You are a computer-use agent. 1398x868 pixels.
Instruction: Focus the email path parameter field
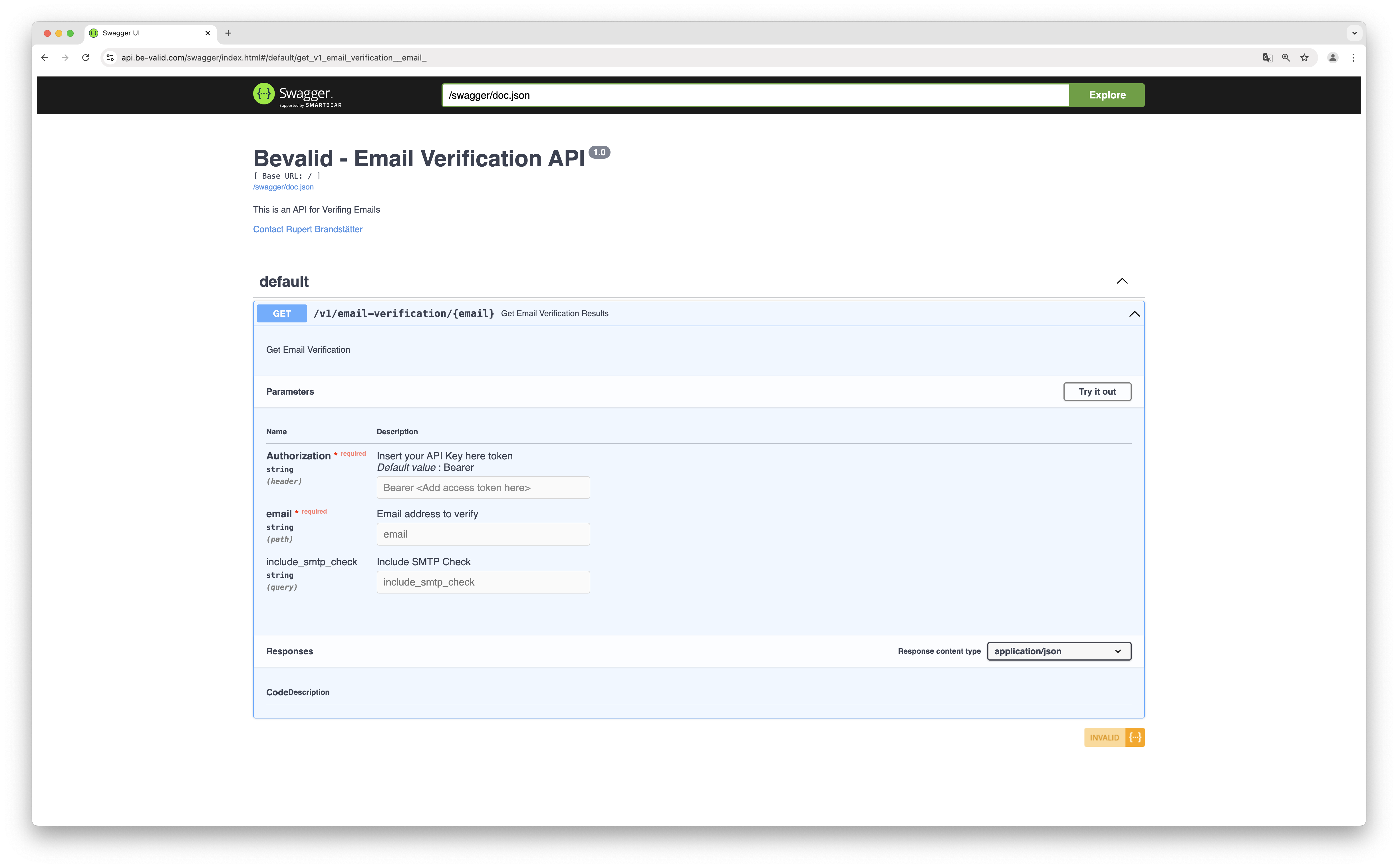[x=484, y=534]
